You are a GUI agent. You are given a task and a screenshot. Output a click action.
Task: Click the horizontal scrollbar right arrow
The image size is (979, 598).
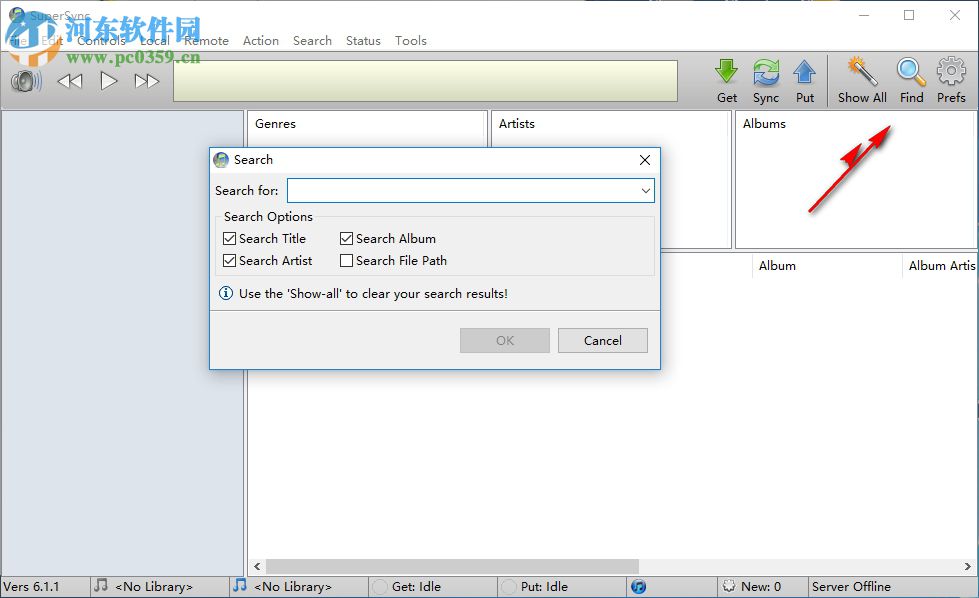pyautogui.click(x=967, y=566)
